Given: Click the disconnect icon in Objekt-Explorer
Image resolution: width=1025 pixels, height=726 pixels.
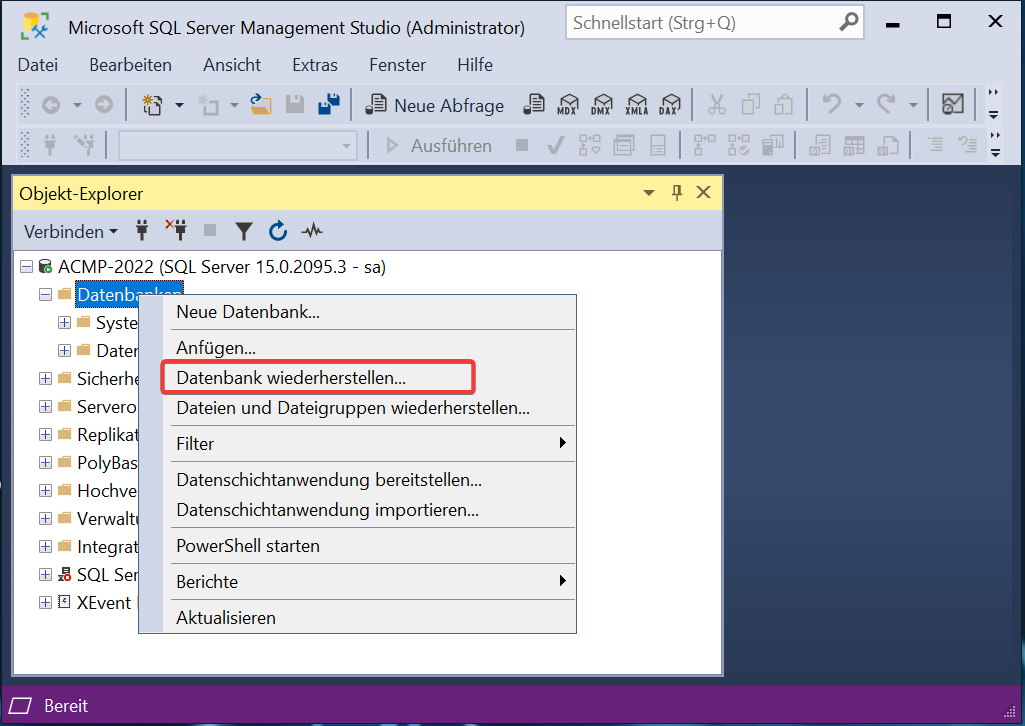Looking at the screenshot, I should 176,231.
